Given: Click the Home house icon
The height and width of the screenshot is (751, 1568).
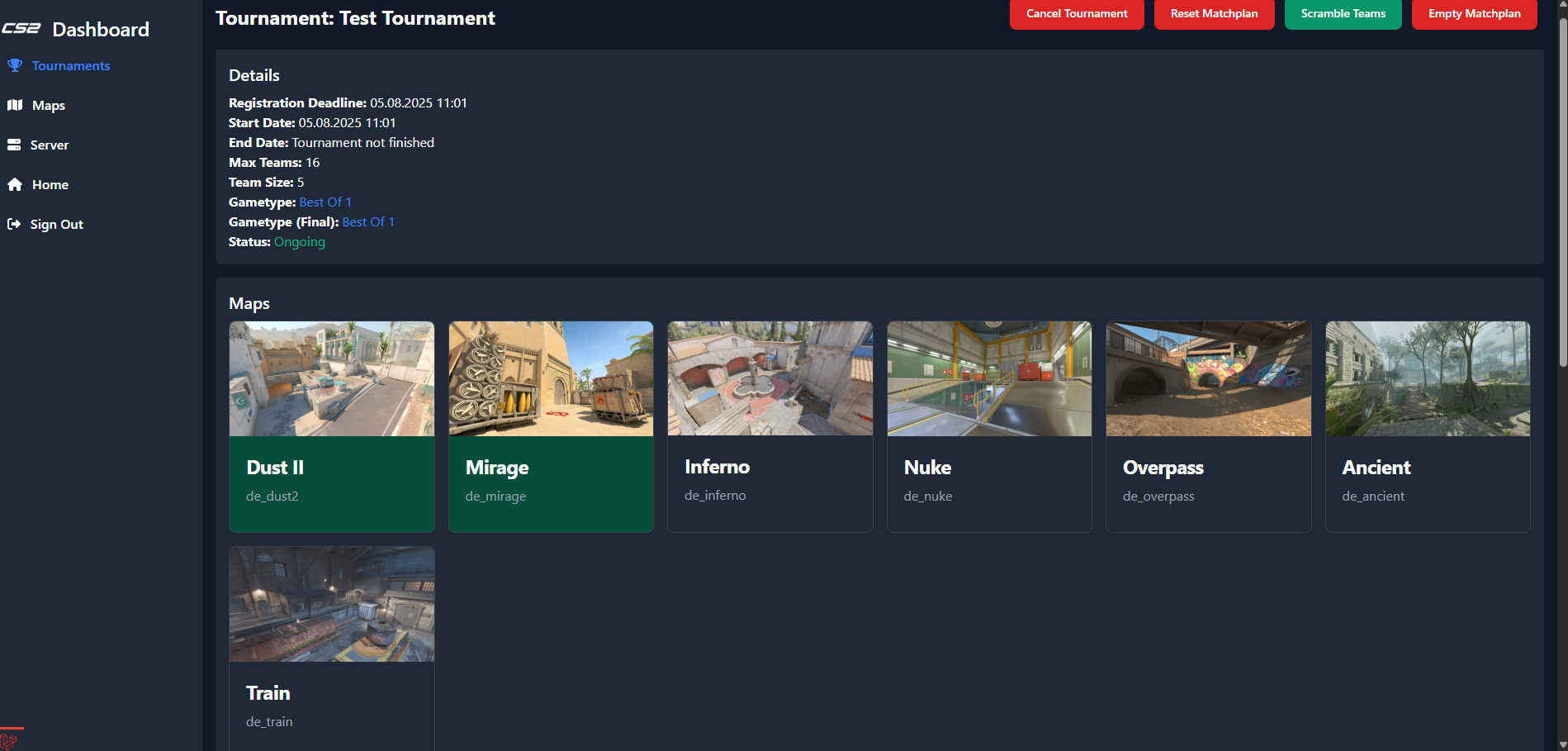Looking at the screenshot, I should 15,184.
